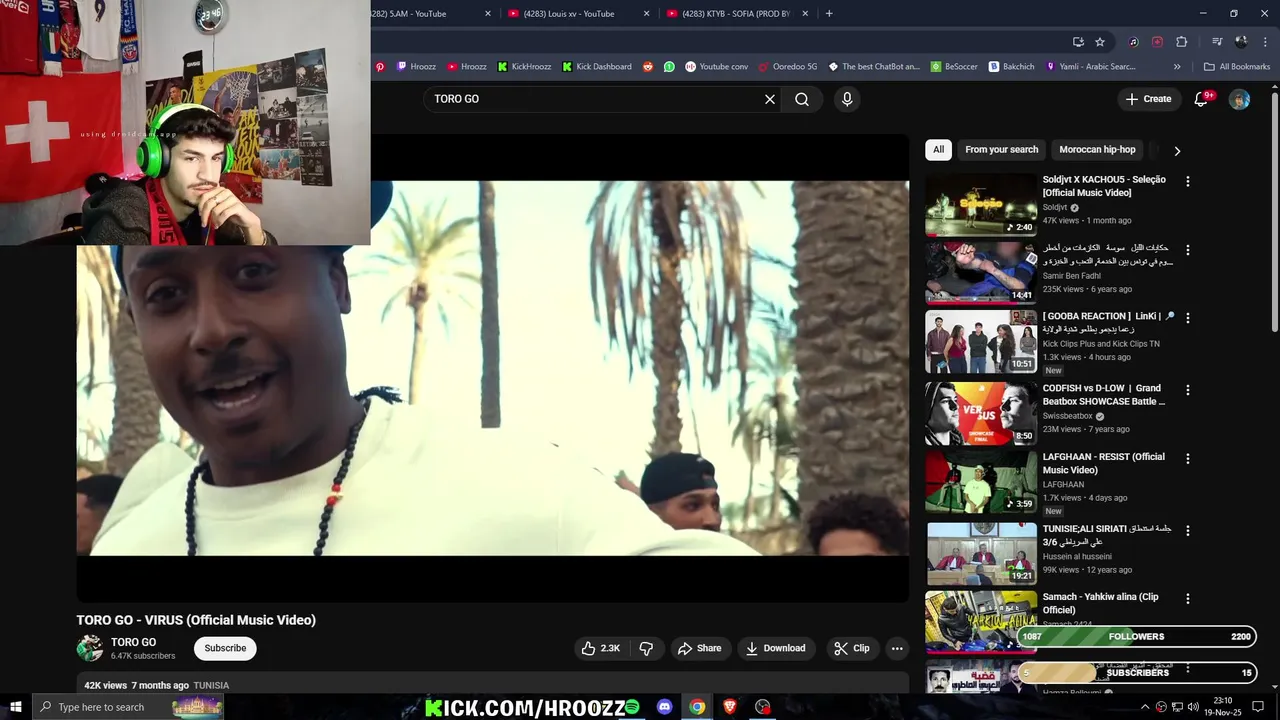Open the YouTube account avatar menu
1280x720 pixels.
tap(1239, 99)
